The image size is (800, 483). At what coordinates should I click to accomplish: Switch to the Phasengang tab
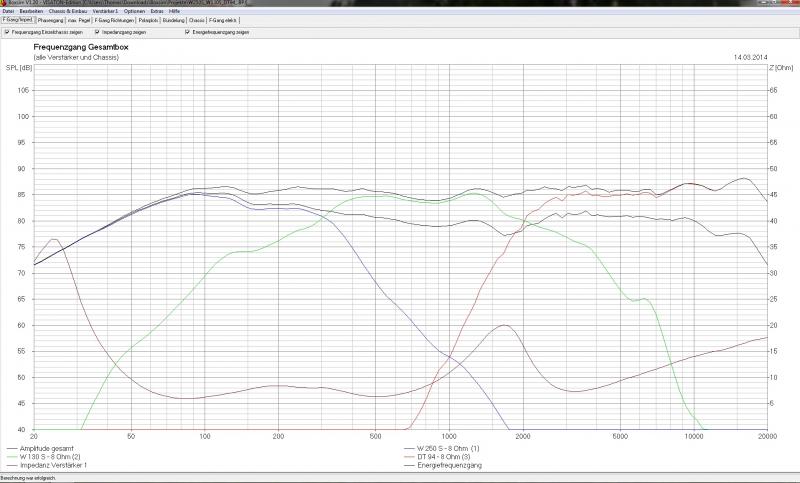coord(50,20)
